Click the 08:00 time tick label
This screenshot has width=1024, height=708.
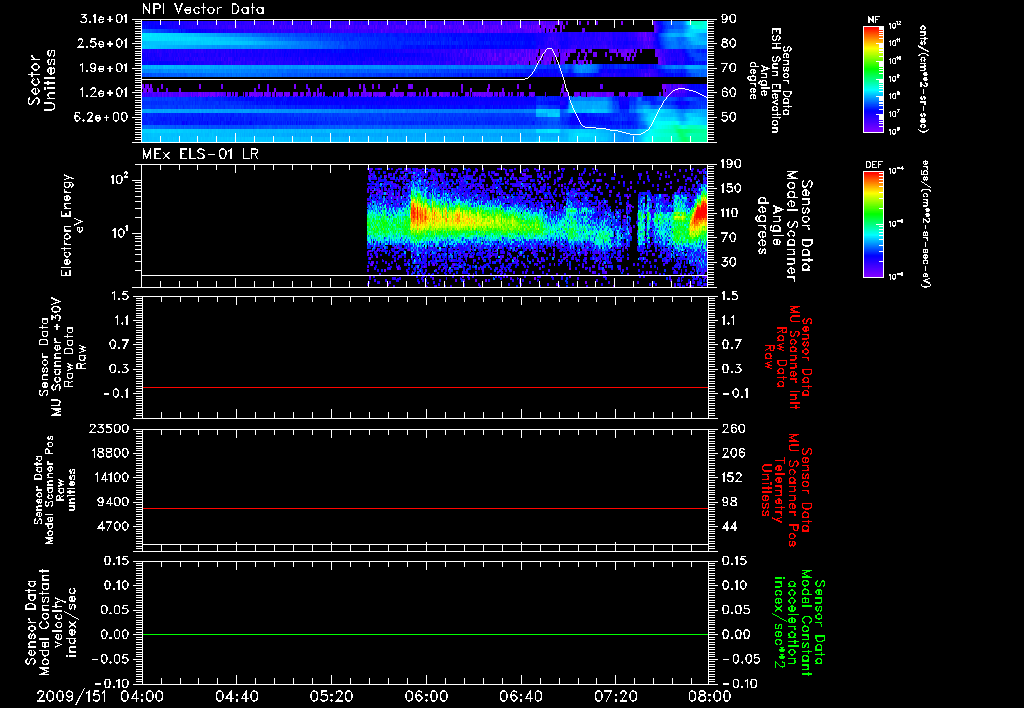point(709,696)
